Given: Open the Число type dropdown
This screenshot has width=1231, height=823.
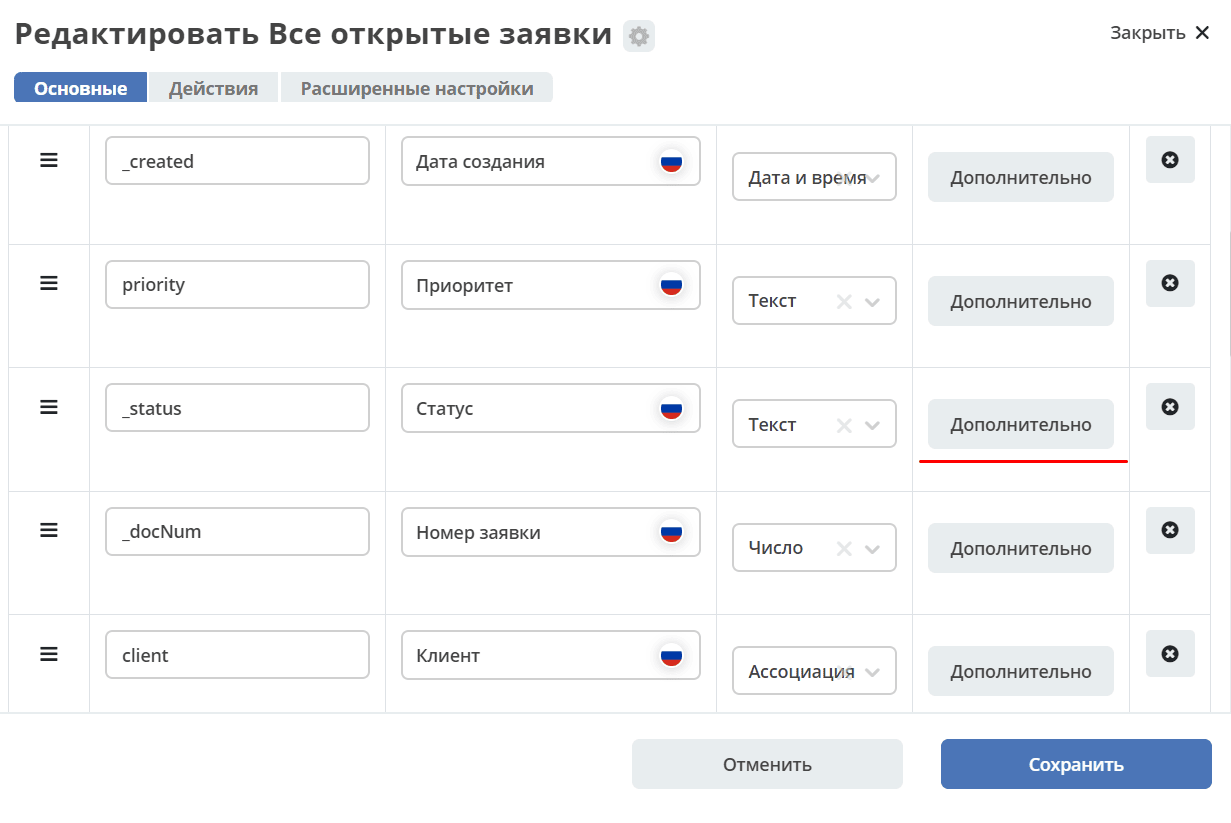Looking at the screenshot, I should pyautogui.click(x=872, y=549).
